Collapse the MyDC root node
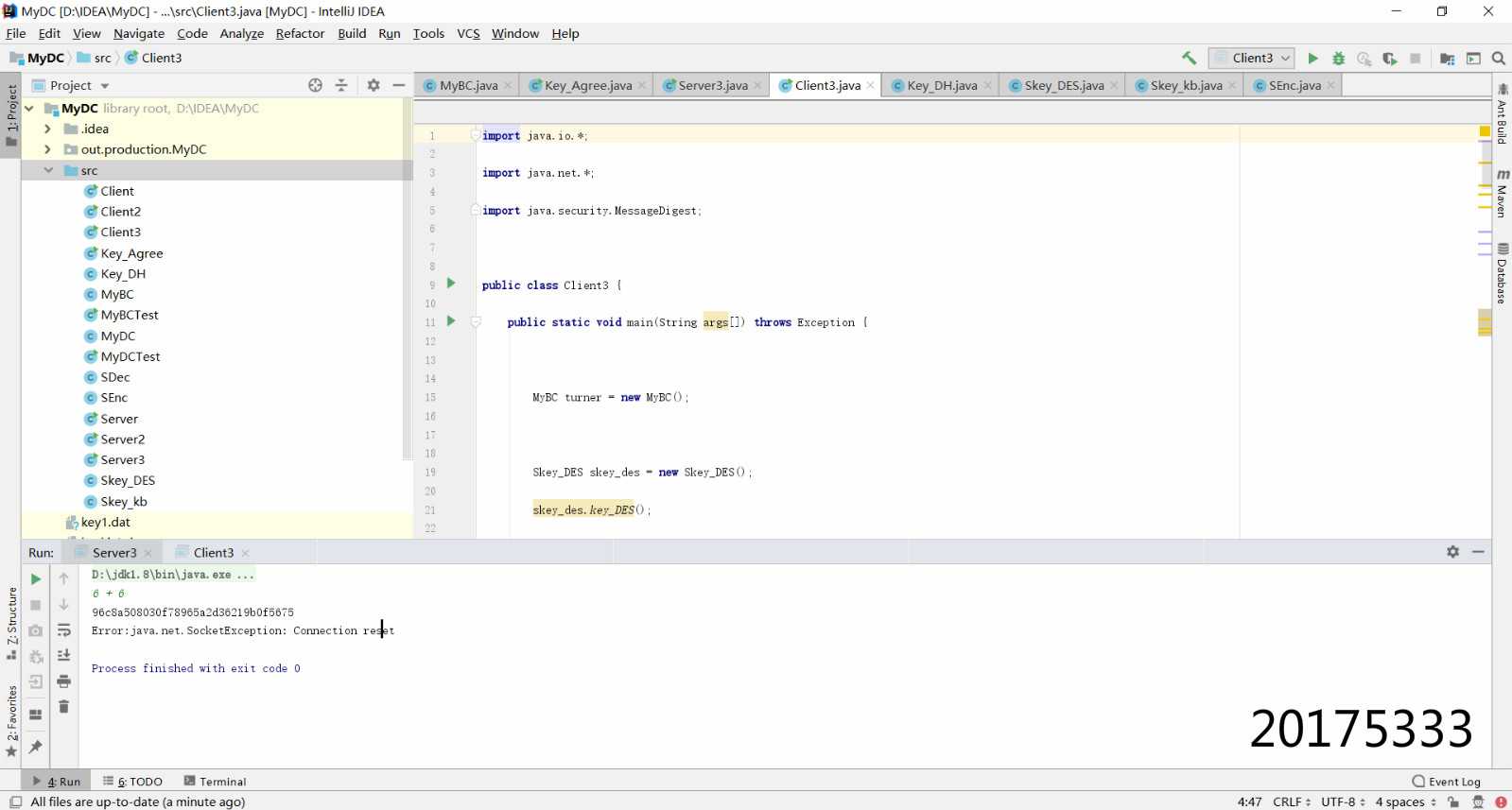 tap(29, 109)
